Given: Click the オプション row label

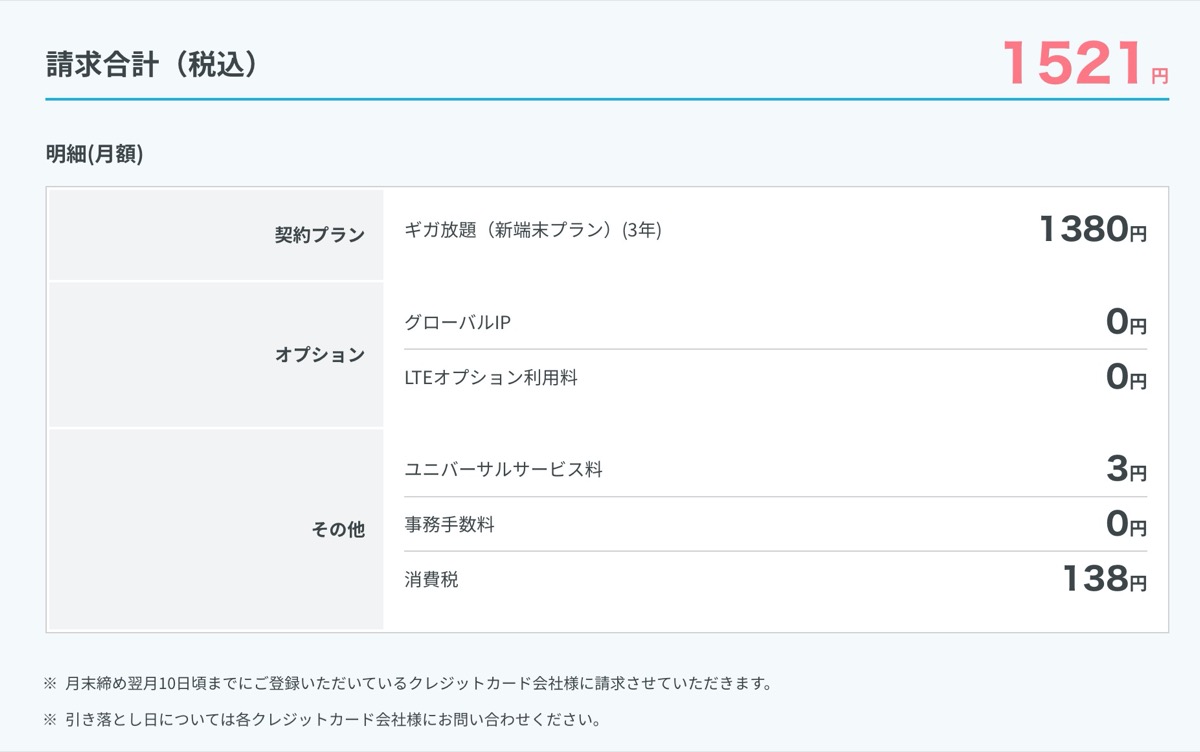Looking at the screenshot, I should point(320,355).
